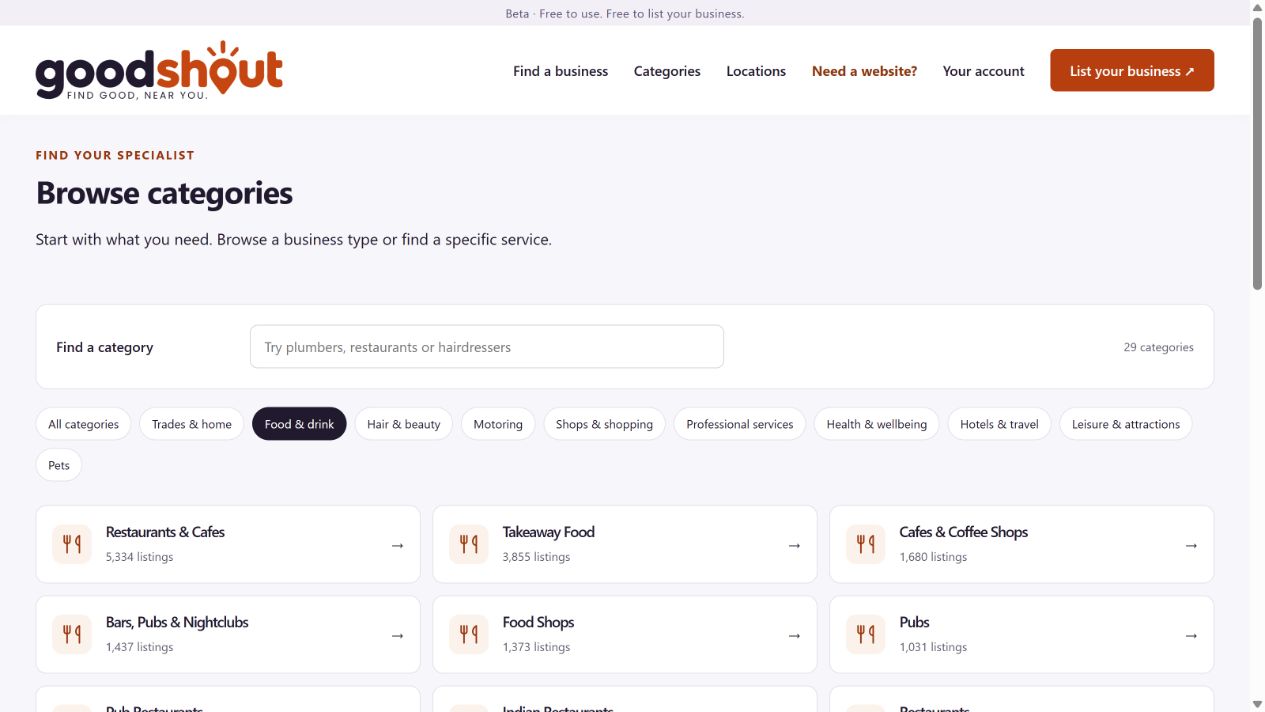Click "3,855 listings" text
Image resolution: width=1265 pixels, height=712 pixels.
tap(536, 557)
